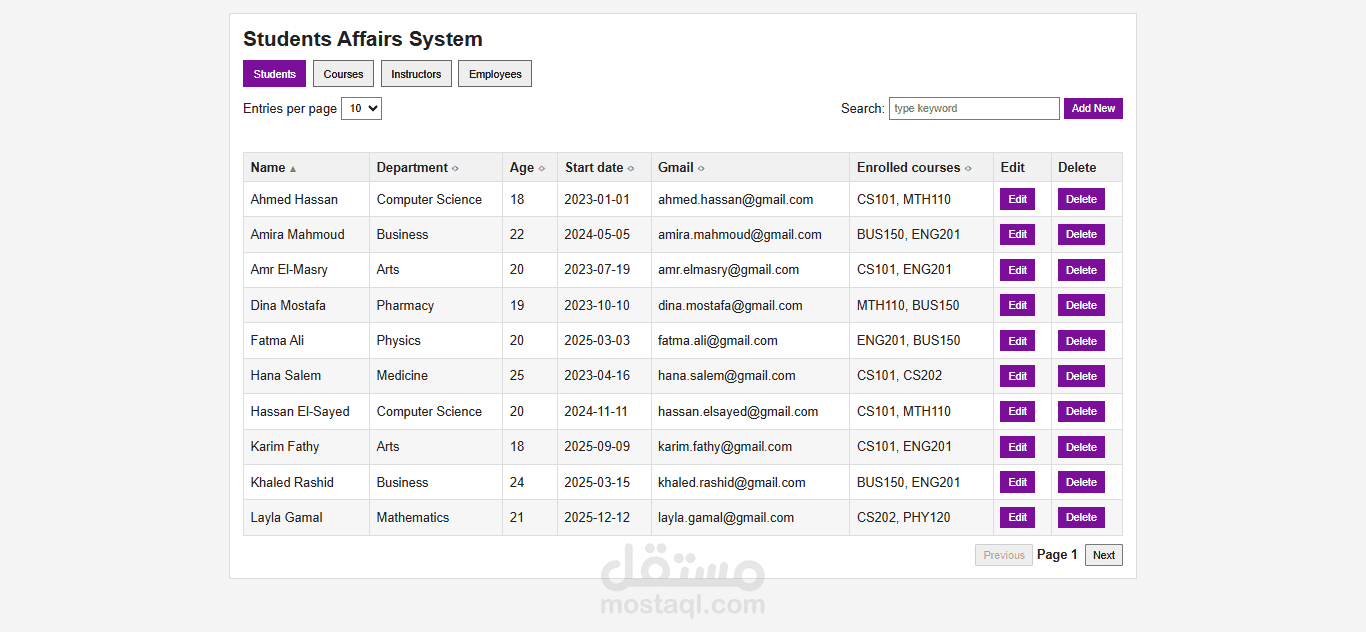Screen dimensions: 1366x632
Task: Delete Amira Mahmoud's row
Action: point(1081,234)
